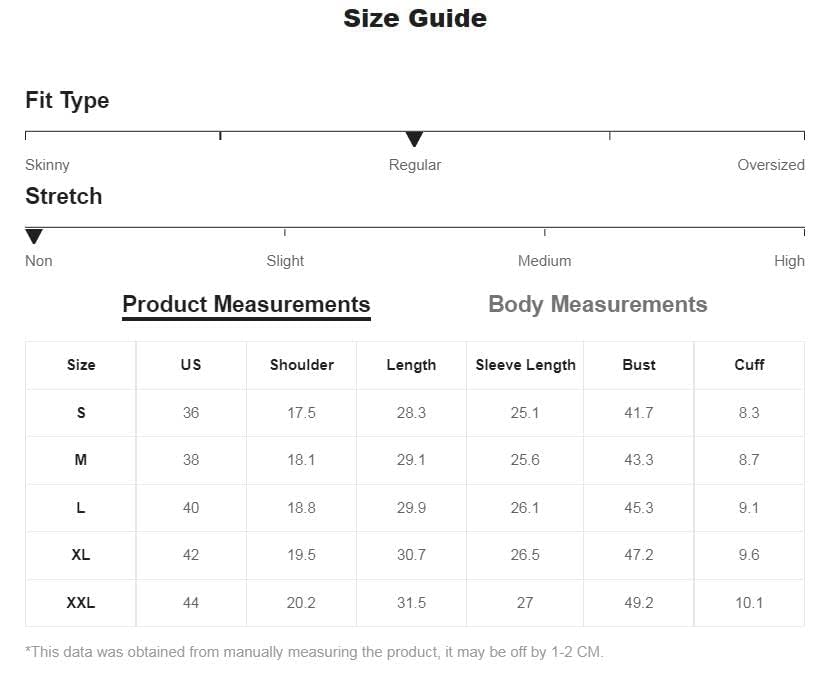Click the High label on Stretch scale
This screenshot has width=826, height=676.
[x=789, y=261]
